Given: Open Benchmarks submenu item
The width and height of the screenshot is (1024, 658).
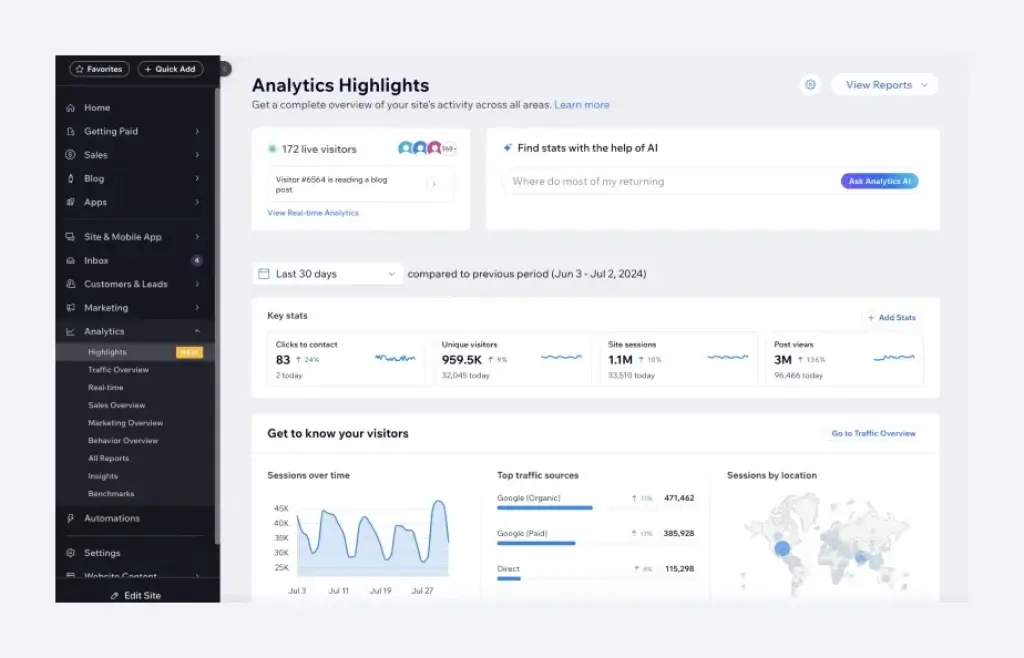Looking at the screenshot, I should [x=111, y=494].
